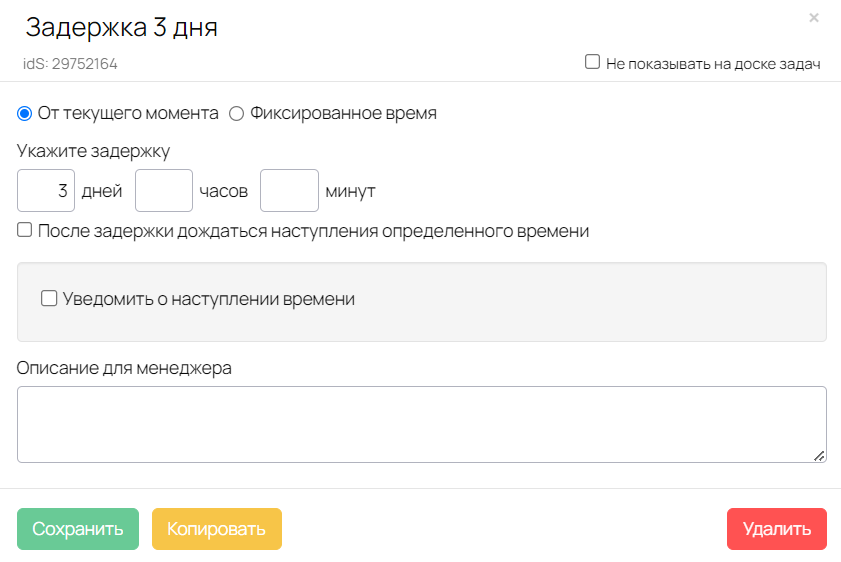Click the yellow 'Копировать' button

tap(217, 529)
